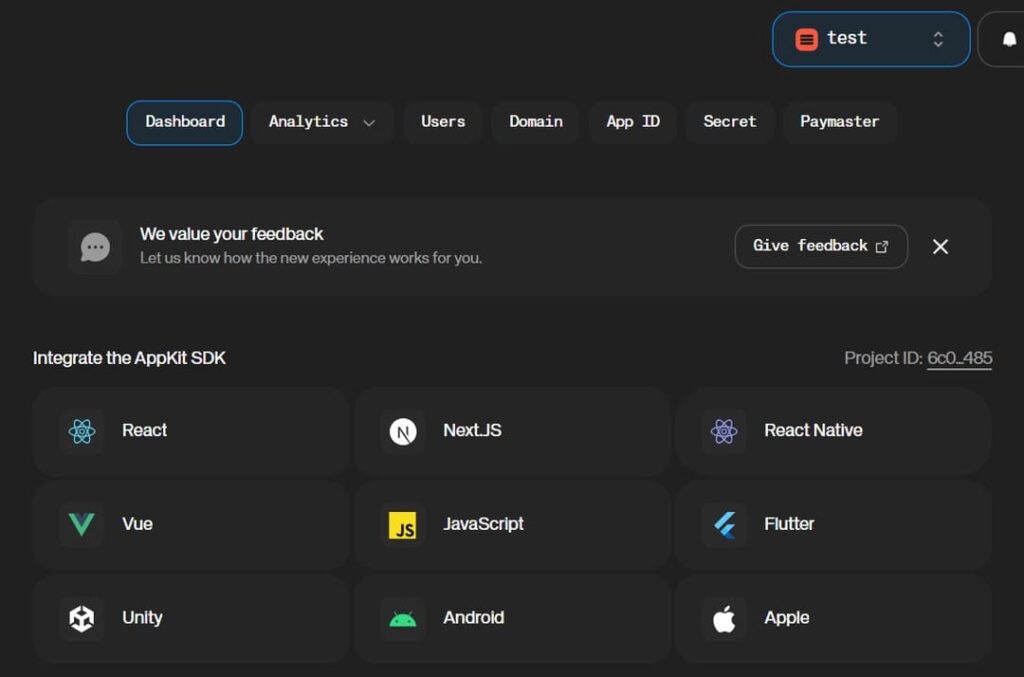Click the 'We value your feedback' heading
The width and height of the screenshot is (1024, 677).
pyautogui.click(x=231, y=234)
